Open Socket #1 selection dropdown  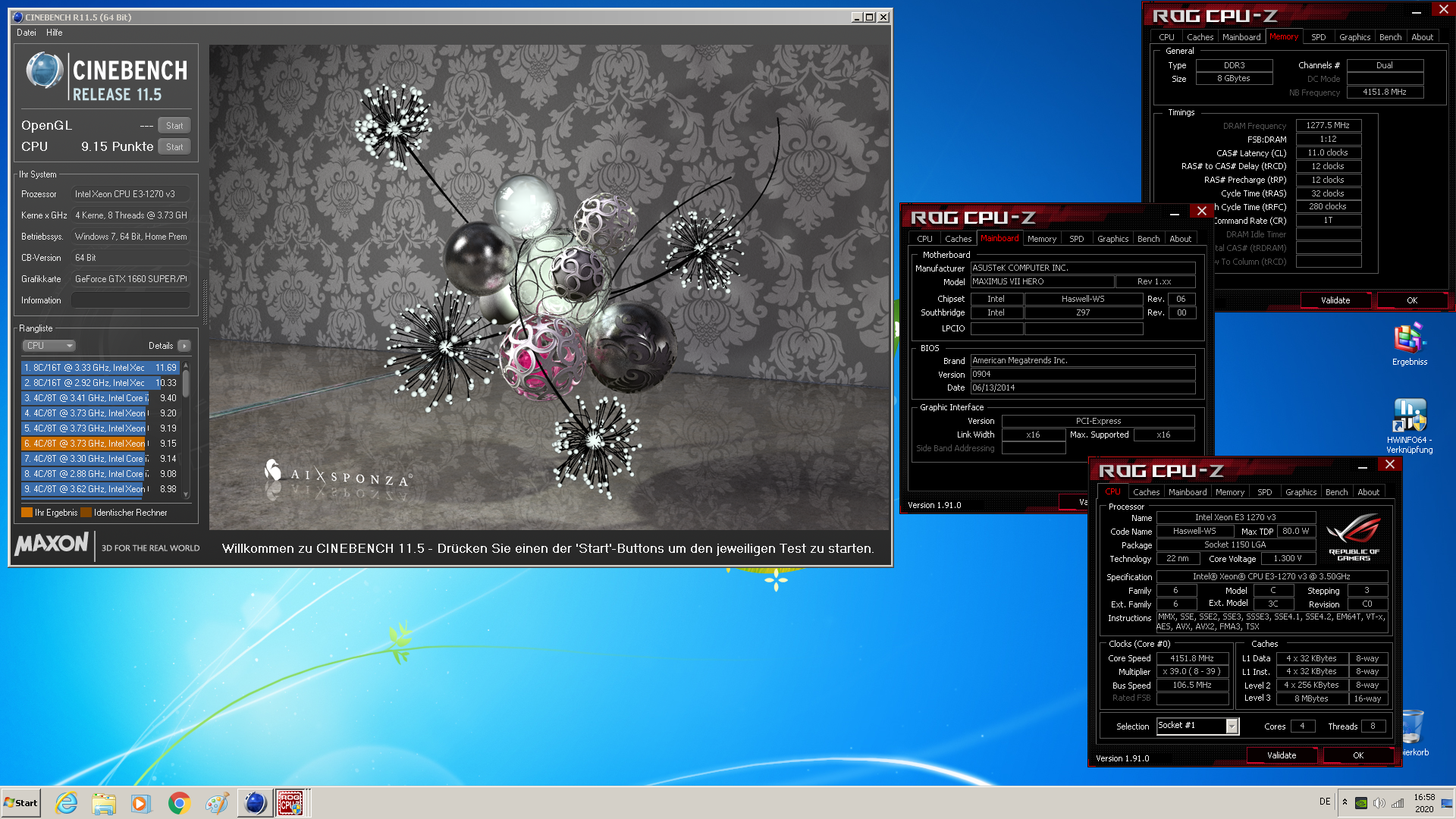(1197, 726)
